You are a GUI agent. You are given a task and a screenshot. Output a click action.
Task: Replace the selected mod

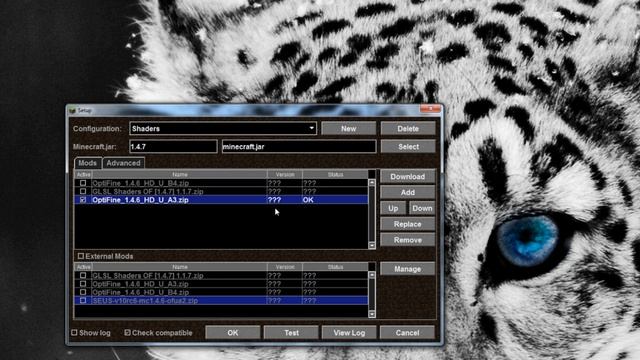408,224
